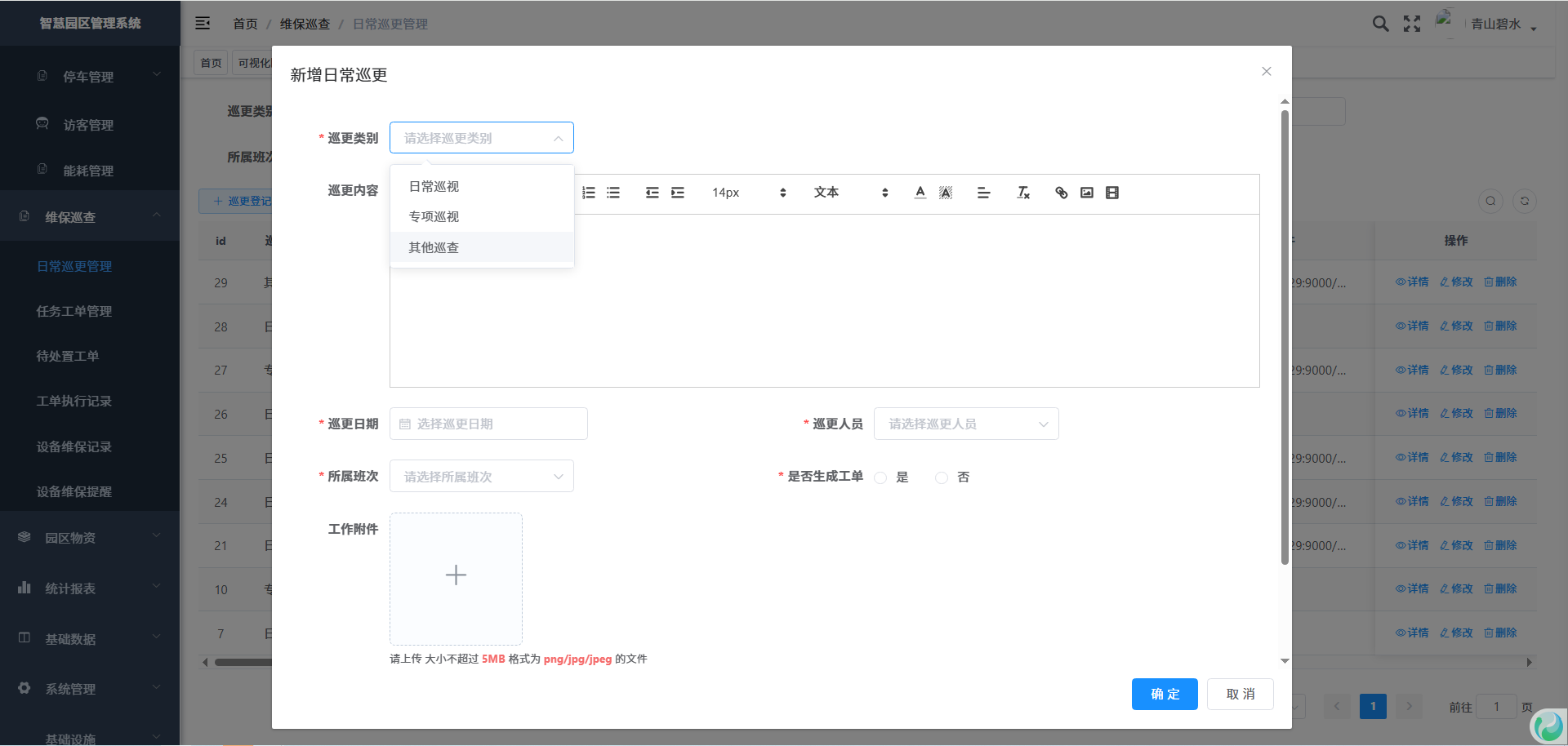The height and width of the screenshot is (746, 1568).
Task: Open the text alignment tool
Action: pyautogui.click(x=983, y=193)
